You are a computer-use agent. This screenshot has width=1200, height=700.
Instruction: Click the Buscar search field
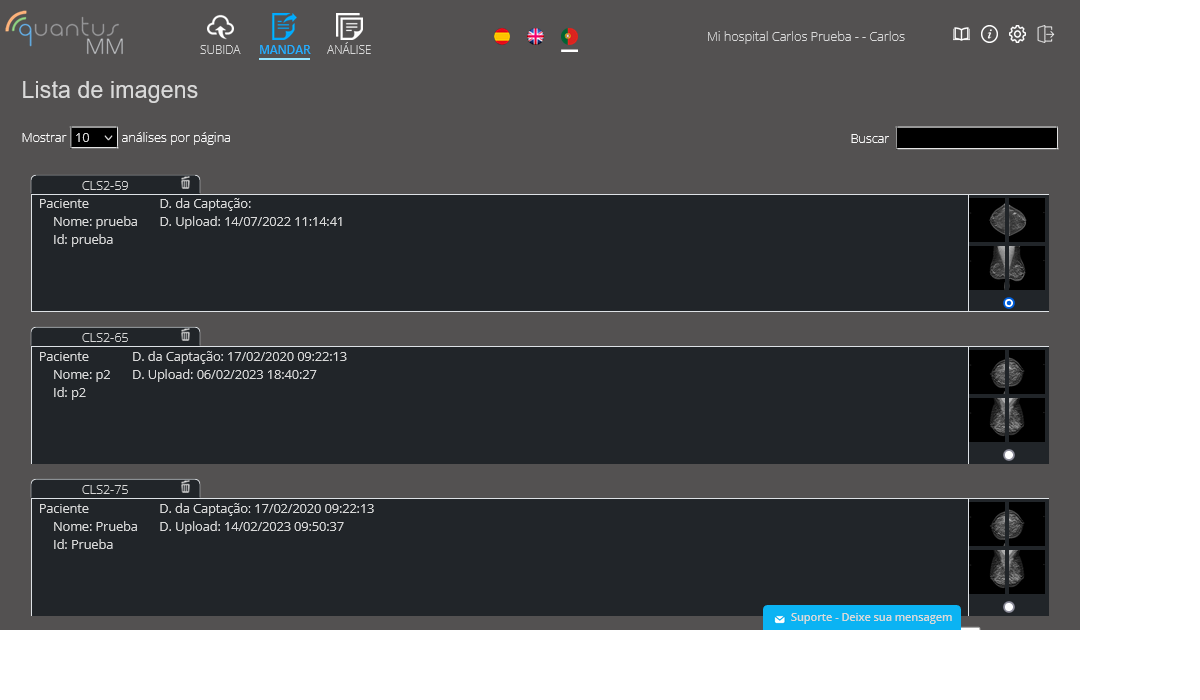coord(977,138)
